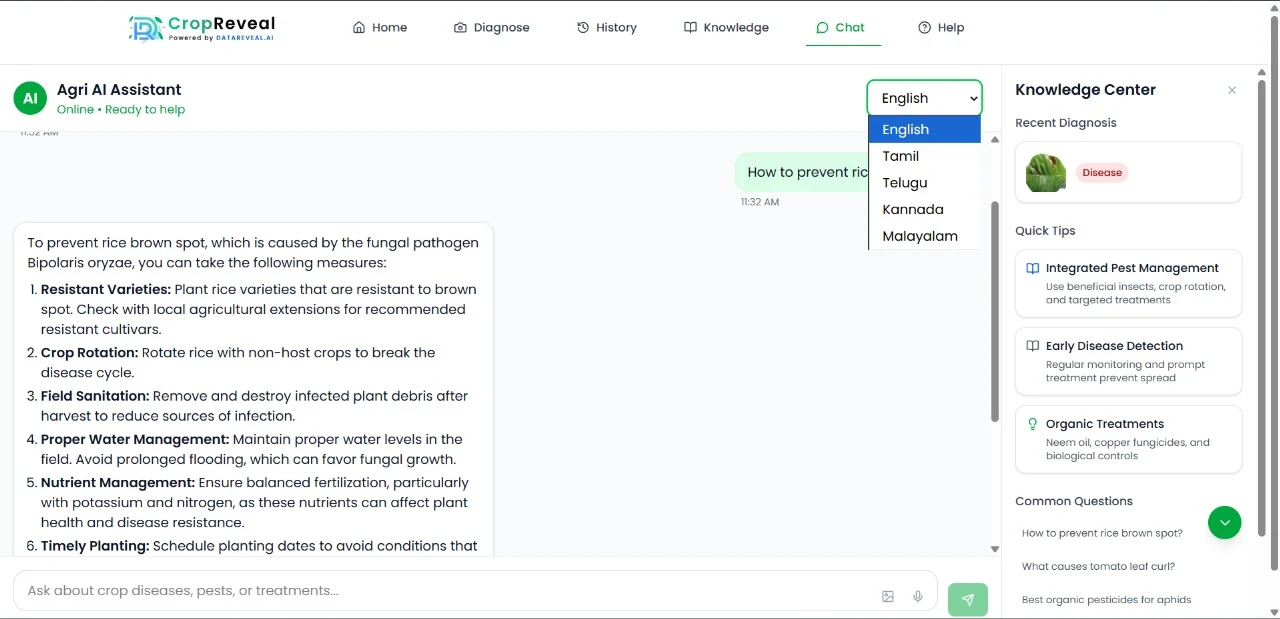Viewport: 1280px width, 619px height.
Task: Close the Knowledge Center panel
Action: coord(1232,90)
